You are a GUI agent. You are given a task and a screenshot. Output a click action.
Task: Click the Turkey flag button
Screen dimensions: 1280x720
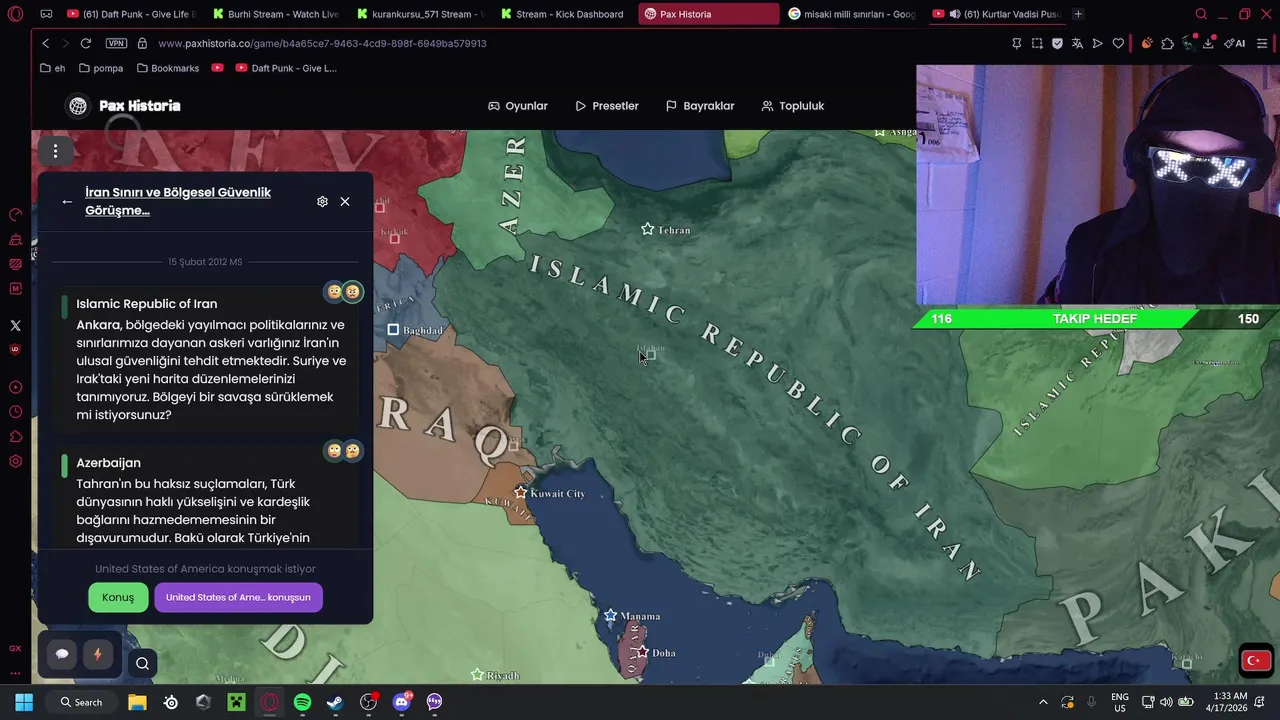(1256, 660)
